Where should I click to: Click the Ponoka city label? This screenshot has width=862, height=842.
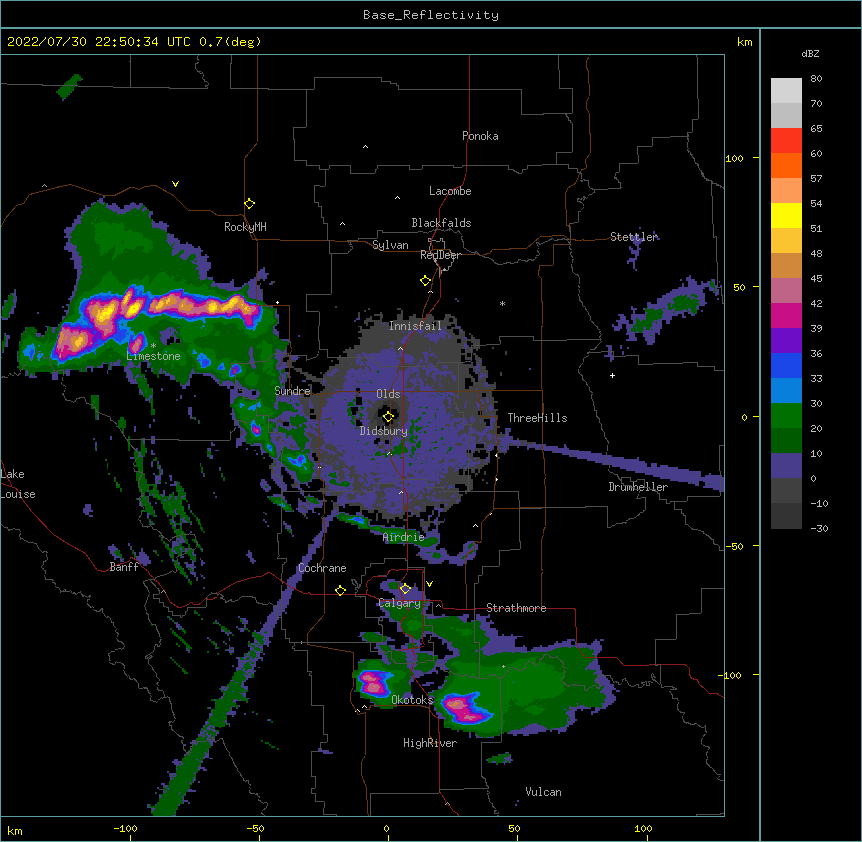click(x=480, y=136)
